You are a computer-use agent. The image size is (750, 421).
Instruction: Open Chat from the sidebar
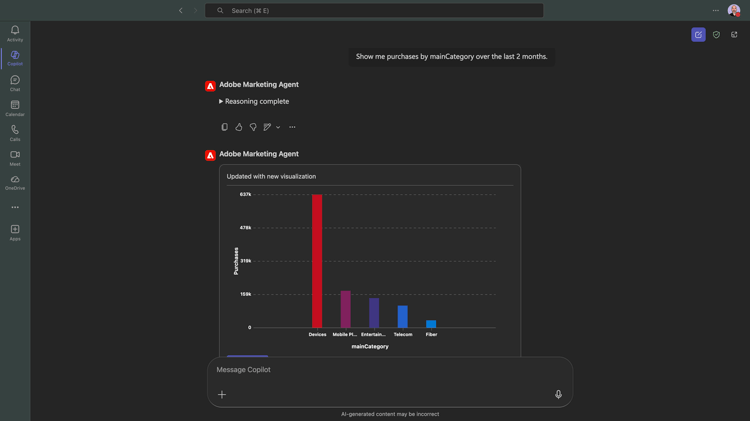(x=15, y=83)
